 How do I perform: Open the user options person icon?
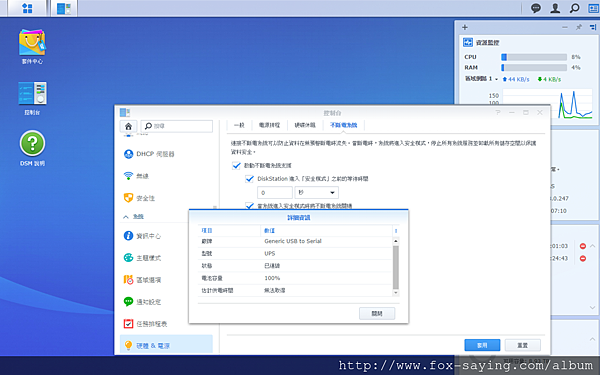coord(555,8)
